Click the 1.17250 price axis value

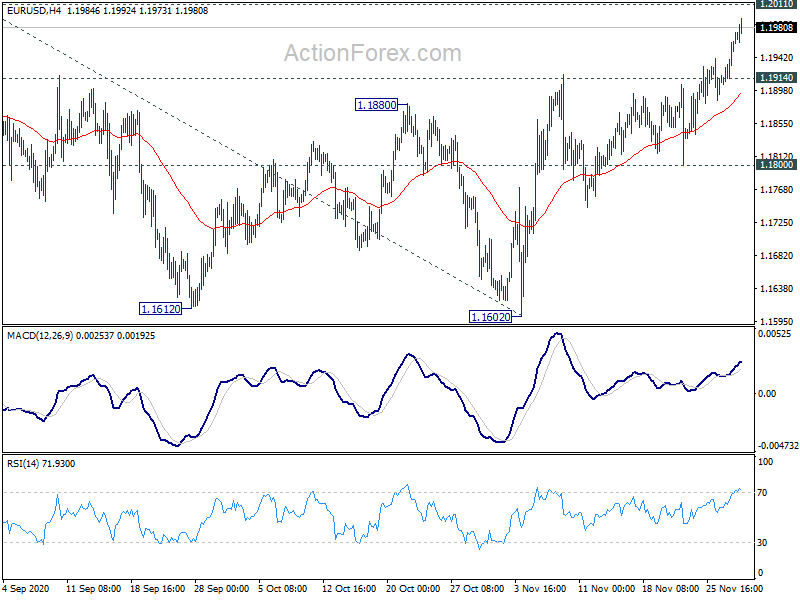[x=777, y=222]
